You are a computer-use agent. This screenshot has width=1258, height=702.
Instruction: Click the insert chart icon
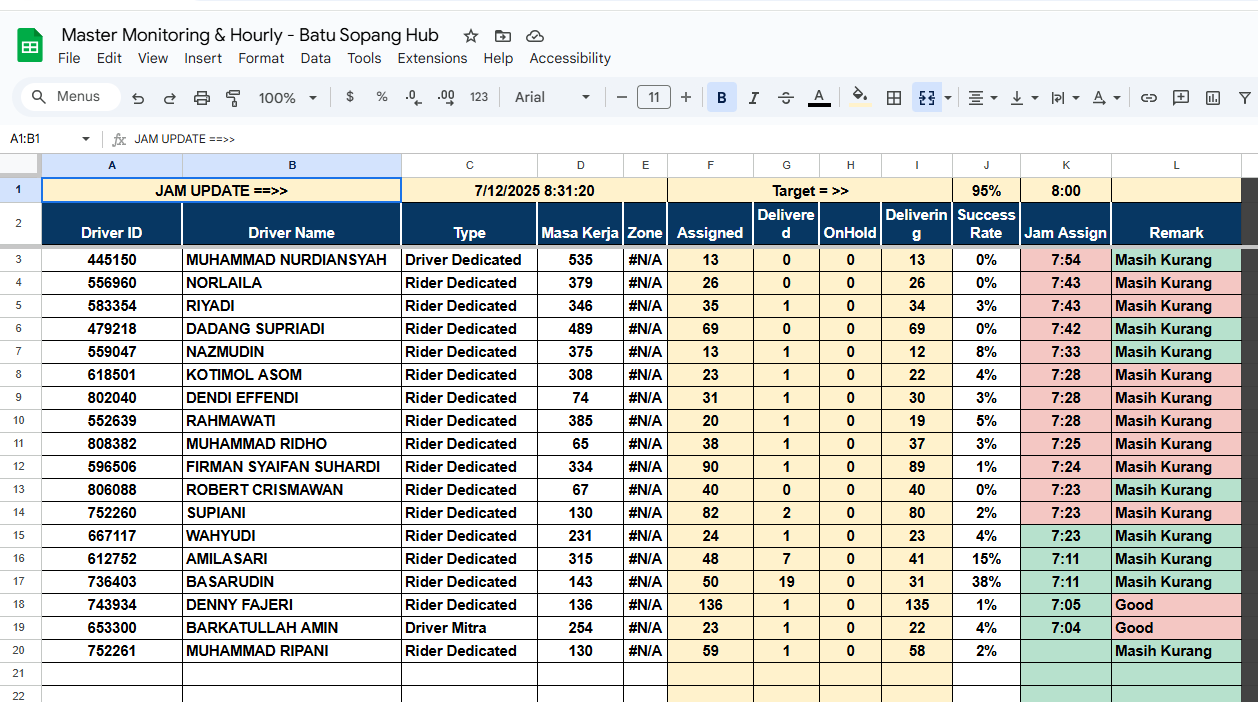pyautogui.click(x=1213, y=98)
